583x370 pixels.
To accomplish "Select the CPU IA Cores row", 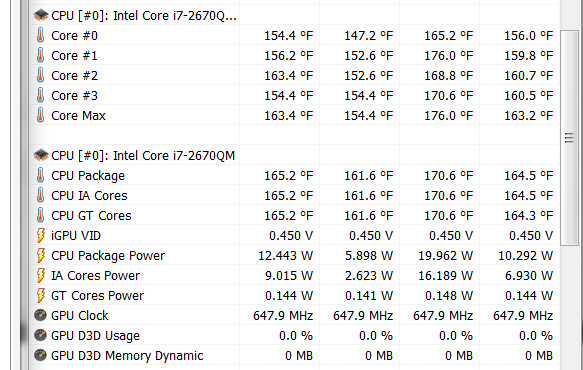I will tap(294, 196).
